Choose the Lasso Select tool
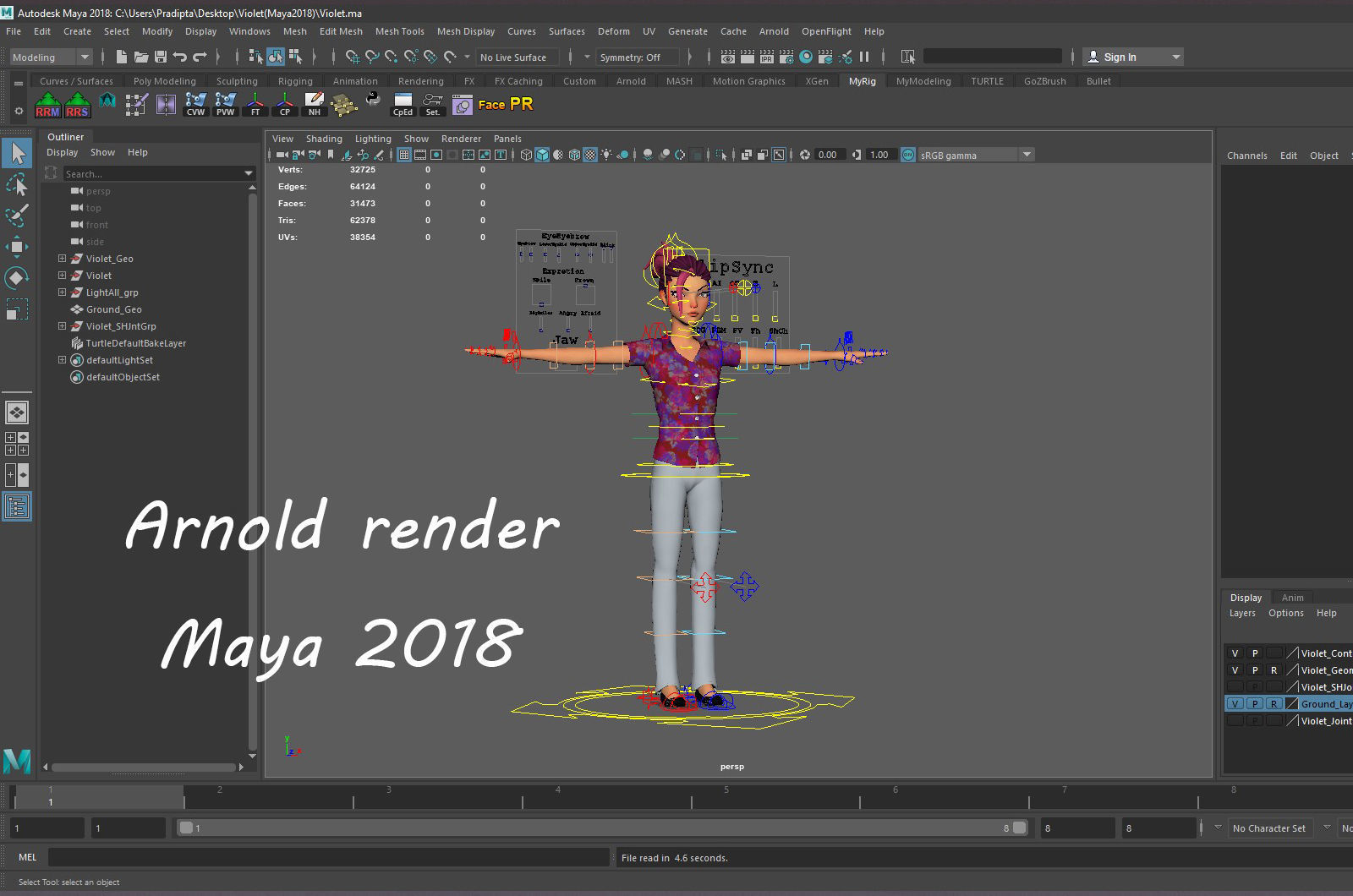This screenshot has width=1353, height=896. tap(17, 184)
